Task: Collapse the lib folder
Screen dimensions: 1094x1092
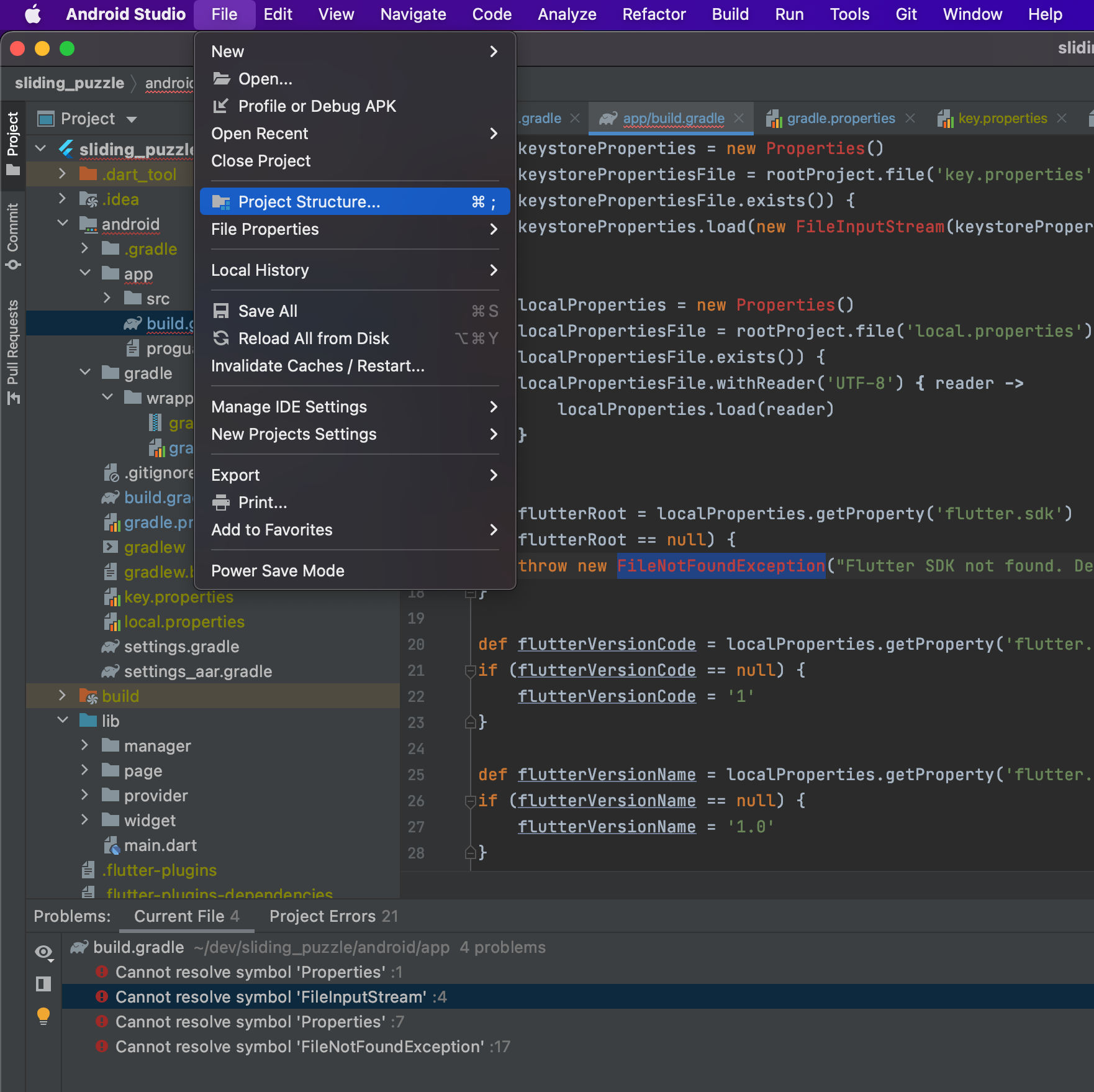Action: point(62,721)
